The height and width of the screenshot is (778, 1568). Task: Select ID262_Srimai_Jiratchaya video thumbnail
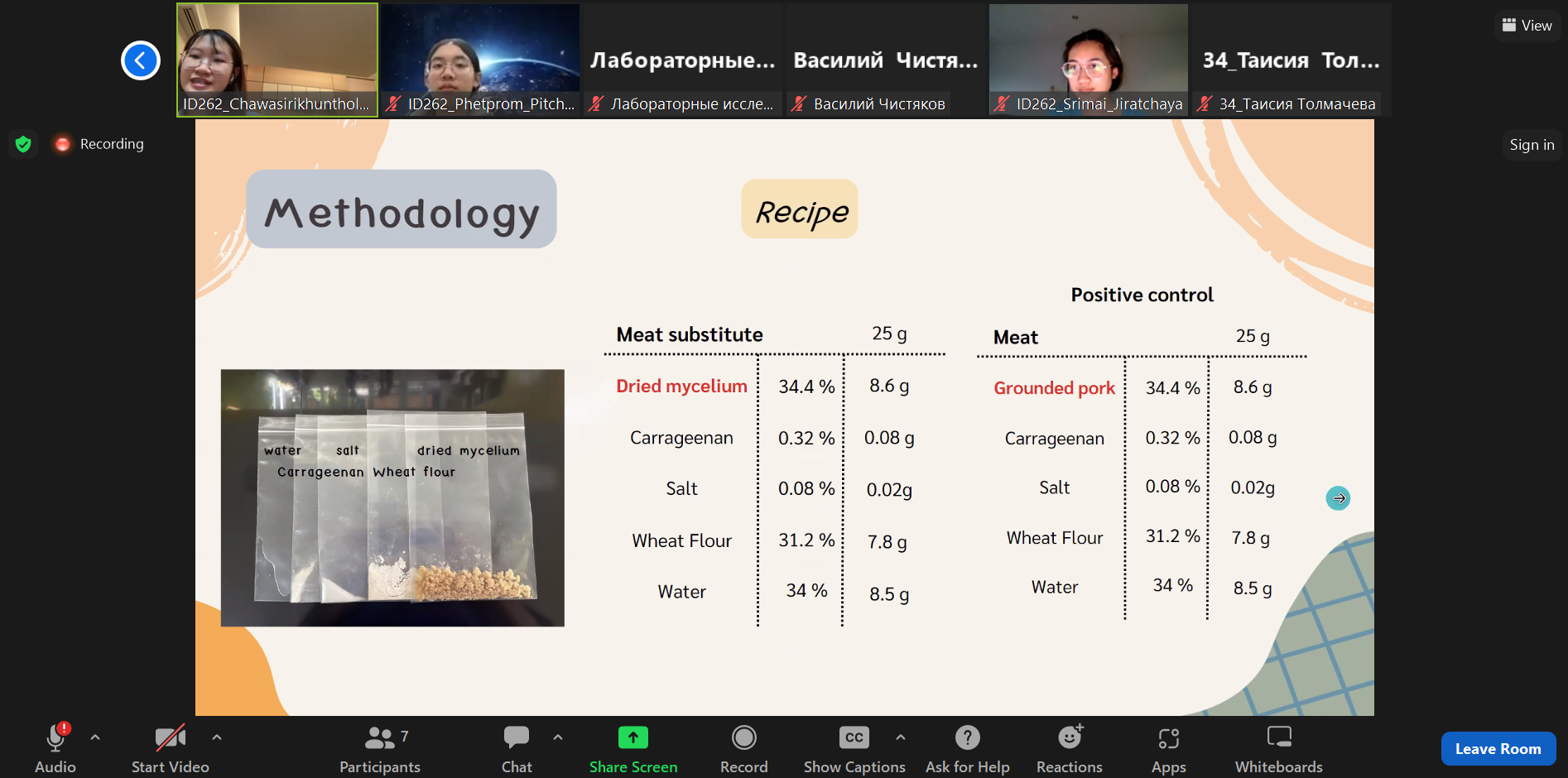point(1088,60)
